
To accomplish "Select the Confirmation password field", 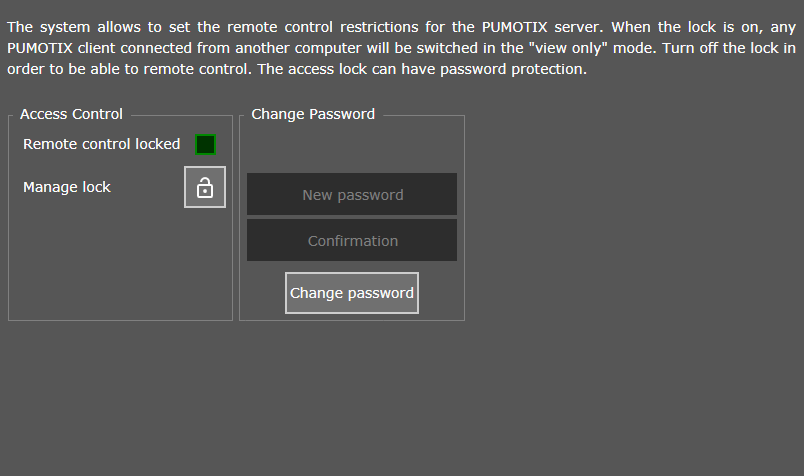I will point(352,240).
